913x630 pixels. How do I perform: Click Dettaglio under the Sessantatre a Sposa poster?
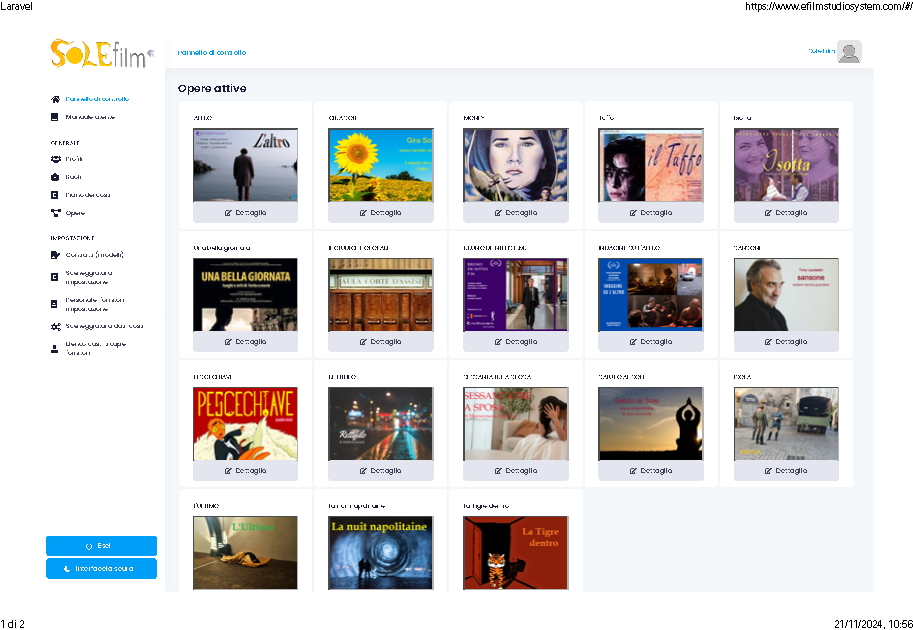516,470
